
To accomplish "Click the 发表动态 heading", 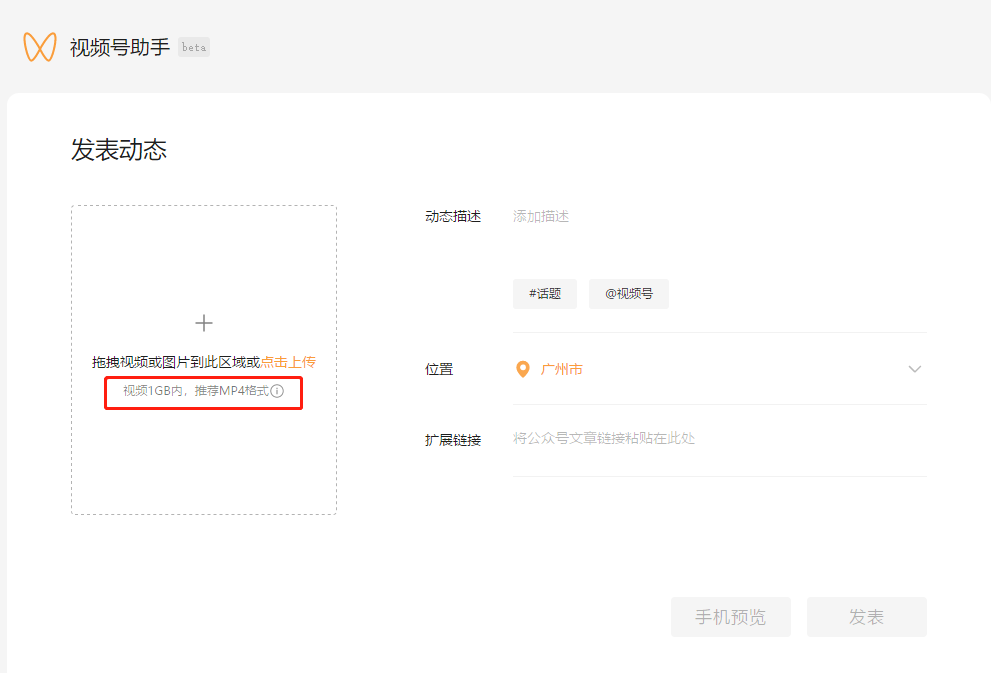I will 119,150.
